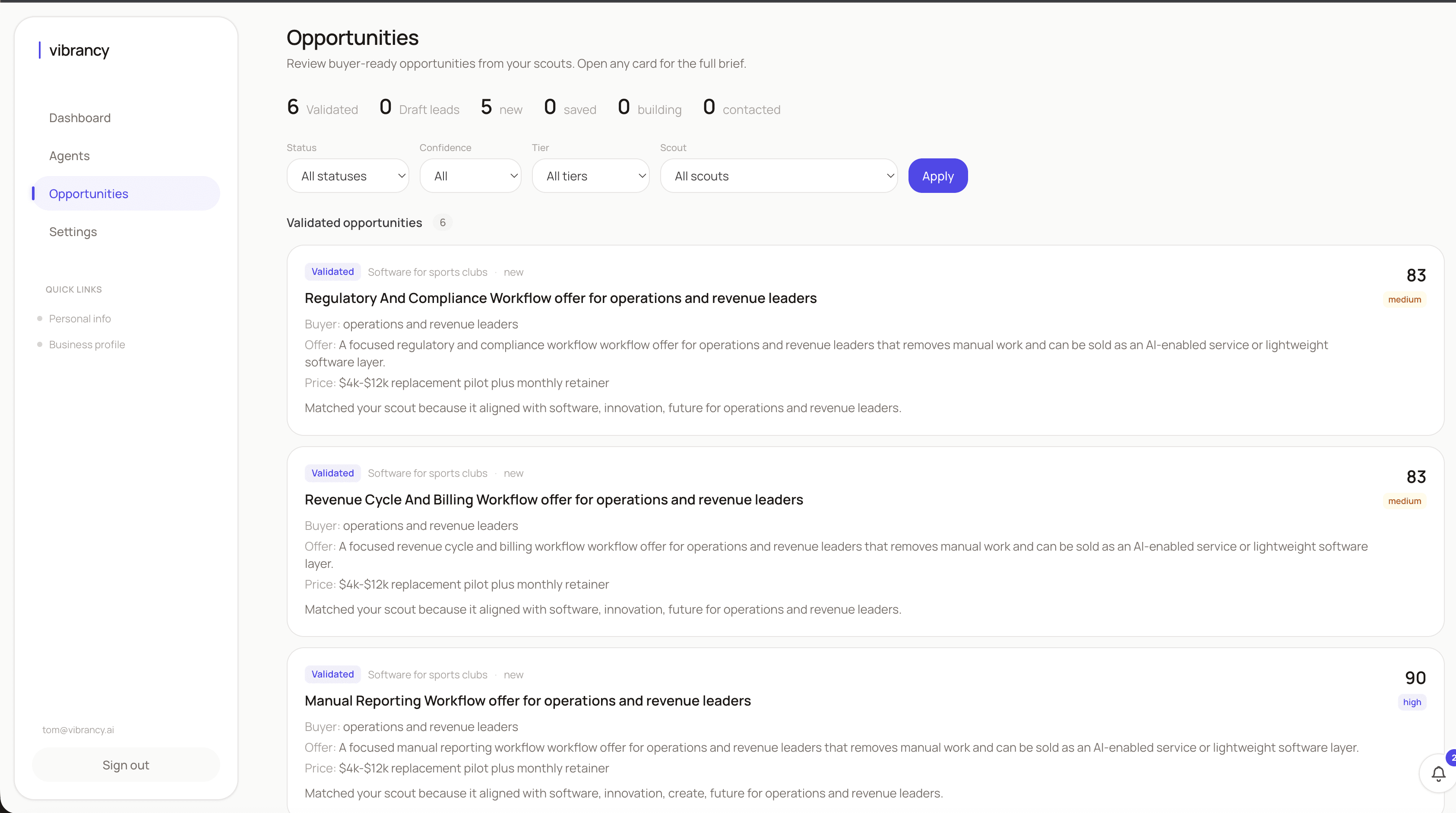The height and width of the screenshot is (813, 1456).
Task: Open notifications bell icon
Action: point(1438,773)
